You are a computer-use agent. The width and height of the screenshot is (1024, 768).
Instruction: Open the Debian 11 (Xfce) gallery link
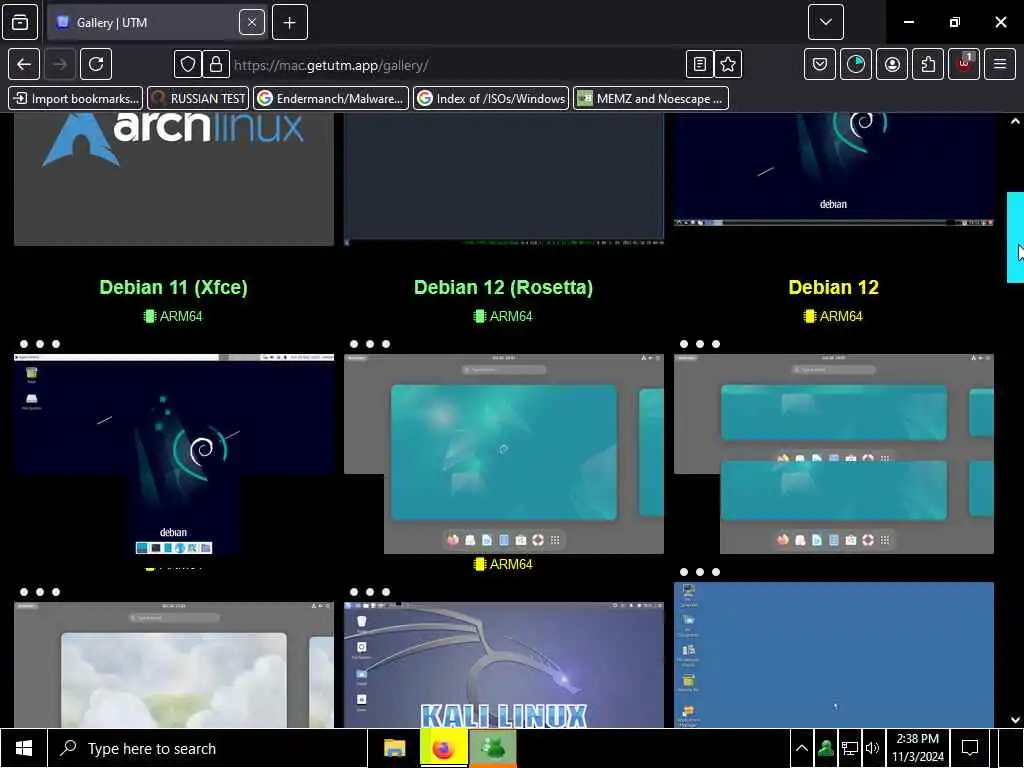[174, 287]
